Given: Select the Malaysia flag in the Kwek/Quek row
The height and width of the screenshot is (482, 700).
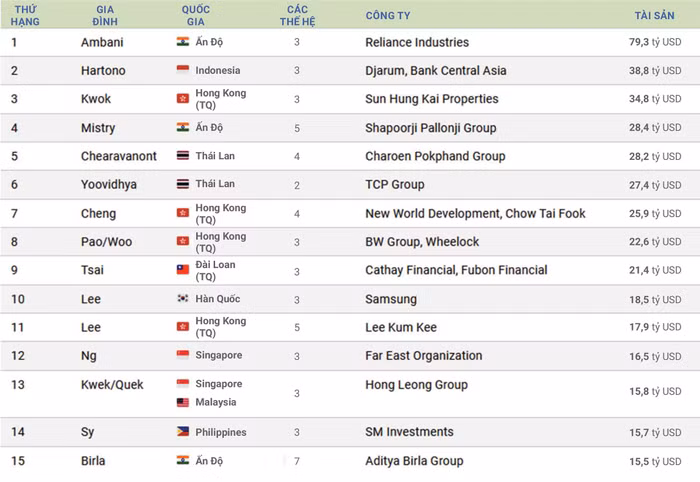Looking at the screenshot, I should 183,402.
